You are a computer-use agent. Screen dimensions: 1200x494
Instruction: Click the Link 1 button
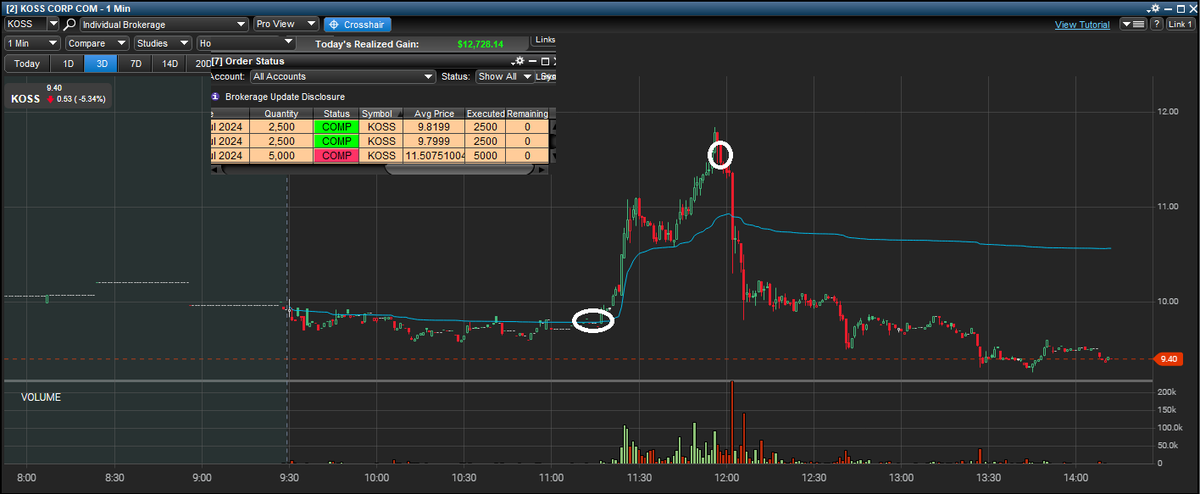pyautogui.click(x=1180, y=24)
